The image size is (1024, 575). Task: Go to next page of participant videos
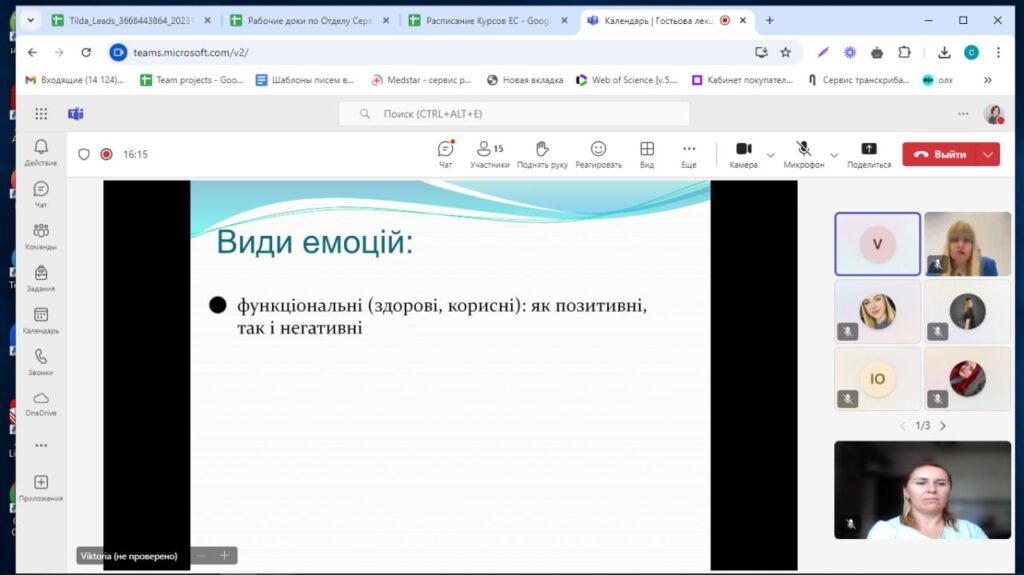tap(942, 425)
